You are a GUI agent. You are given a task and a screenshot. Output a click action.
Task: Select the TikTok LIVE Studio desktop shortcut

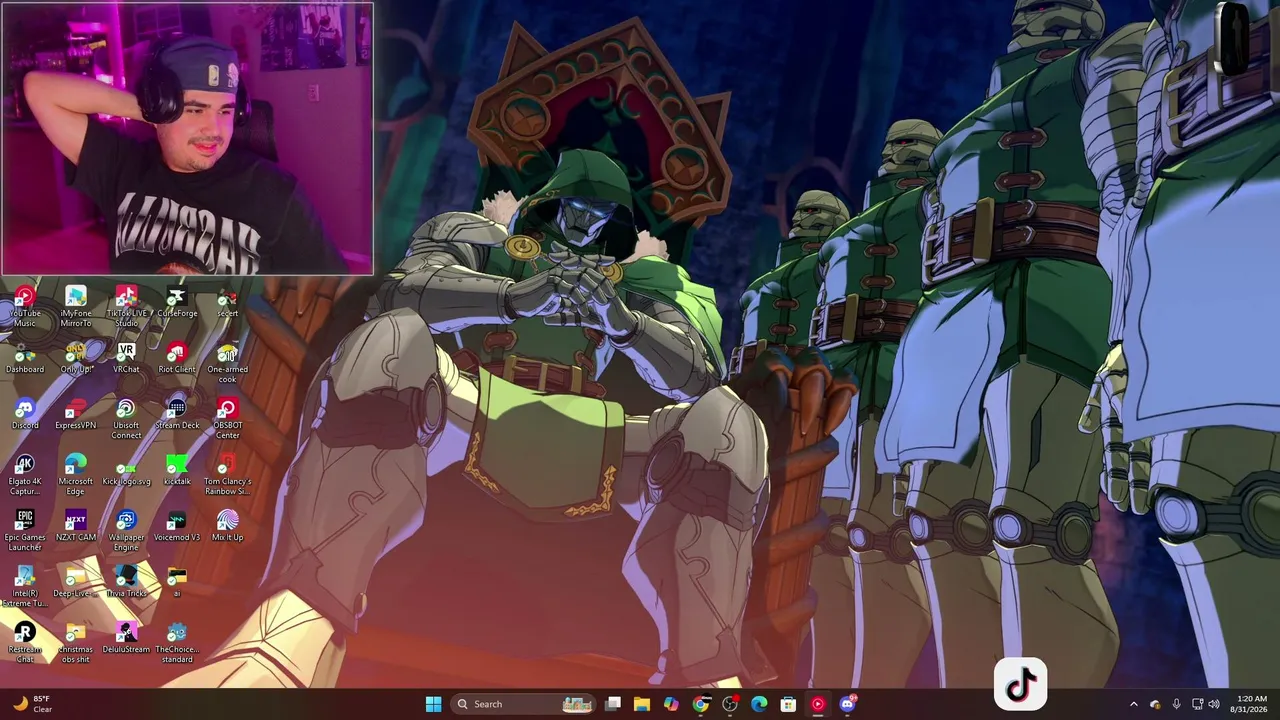tap(126, 307)
